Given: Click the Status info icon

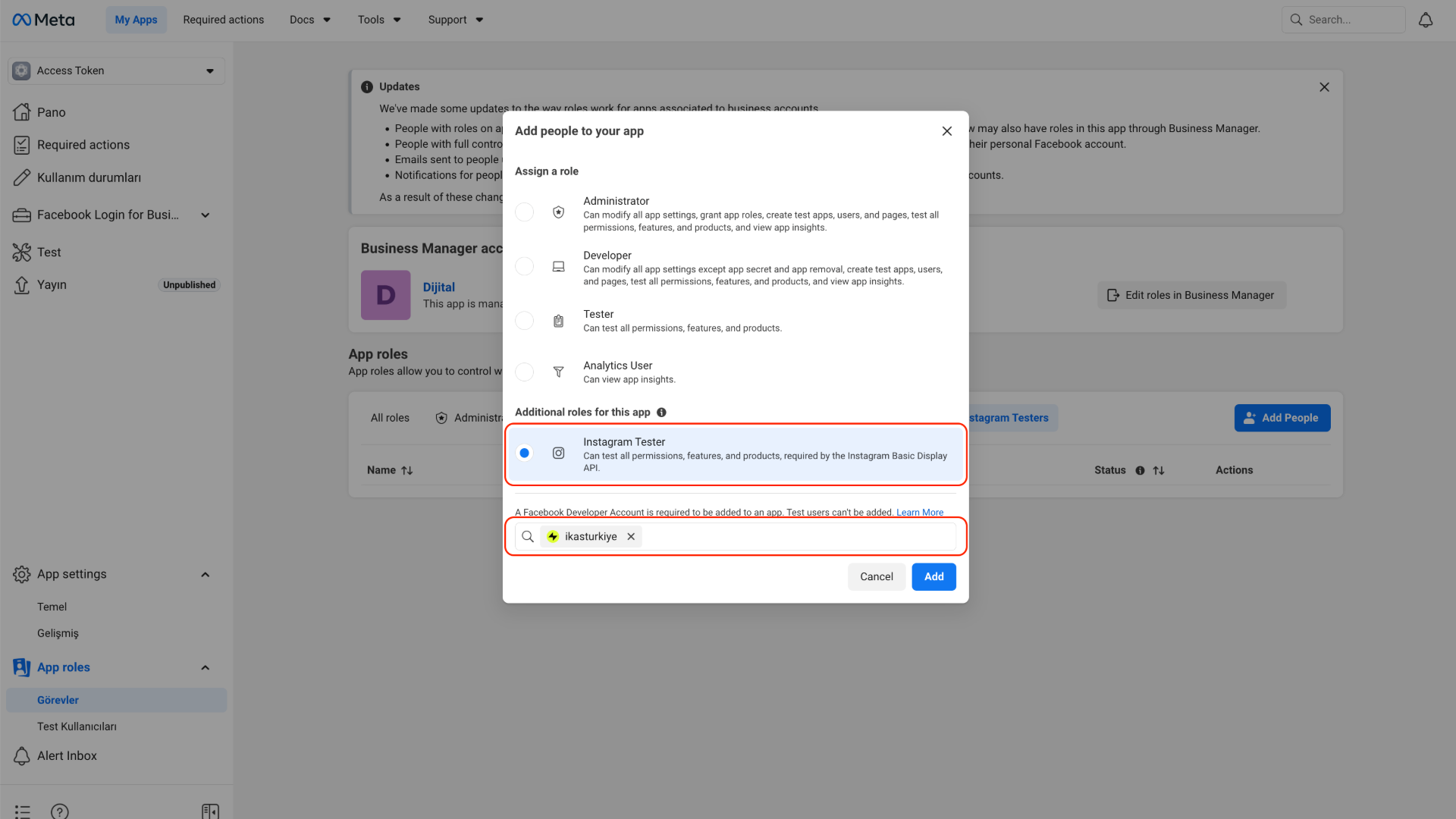Looking at the screenshot, I should tap(1140, 471).
